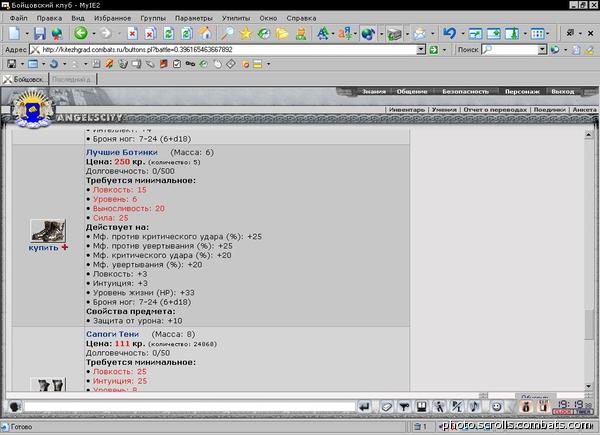This screenshot has width=600, height=435.
Task: Expand the search box dropdown arrow
Action: pos(542,50)
